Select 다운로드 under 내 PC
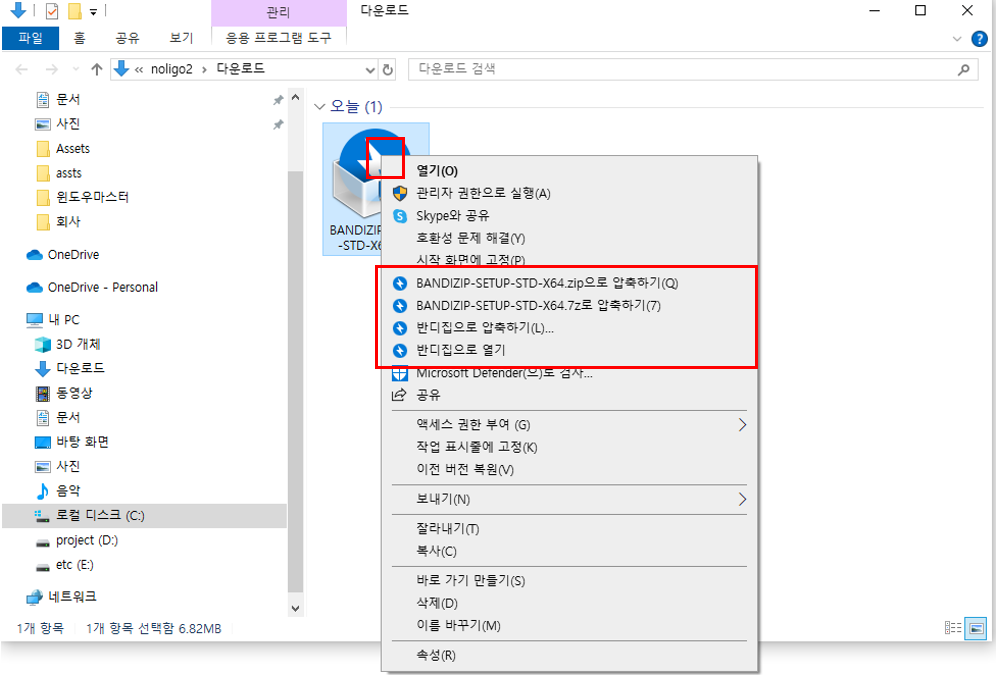This screenshot has height=677, width=1002. tap(80, 368)
